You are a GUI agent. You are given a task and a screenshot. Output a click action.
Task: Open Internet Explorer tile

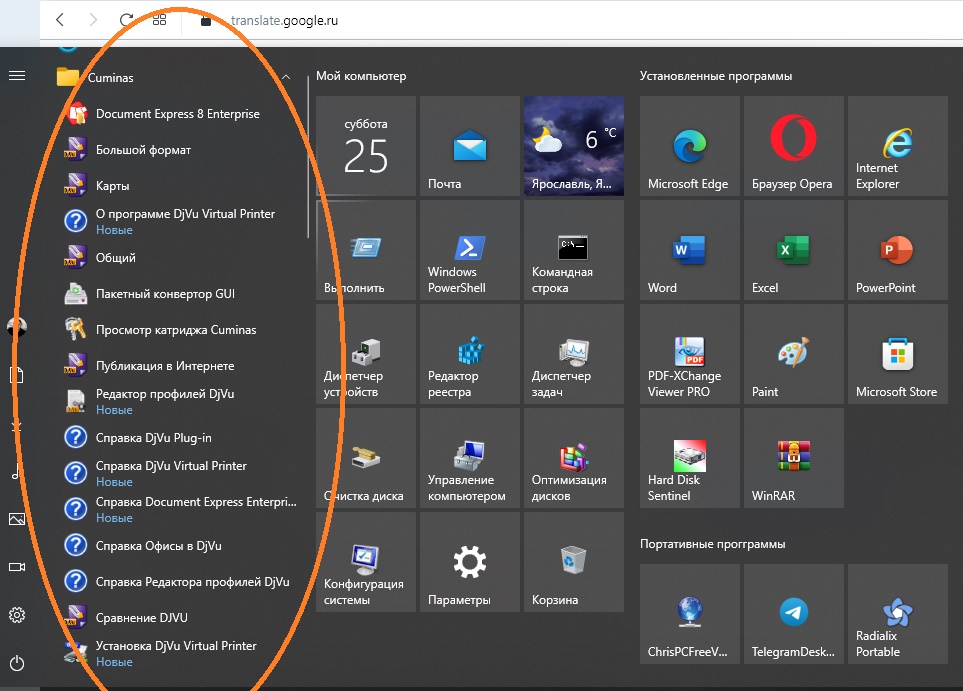coord(898,146)
